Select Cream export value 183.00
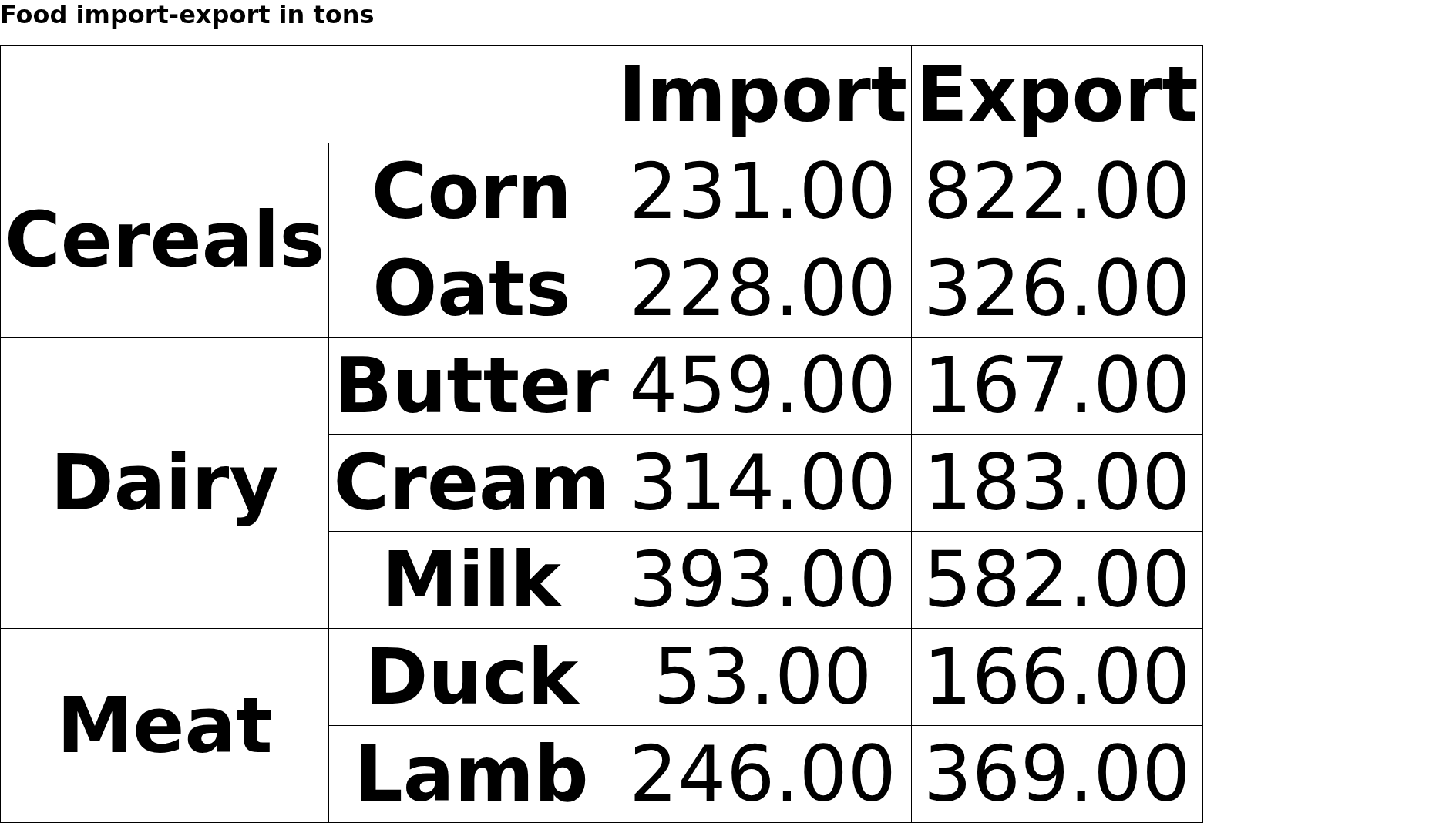Screen dimensions: 1456x823 point(1057,483)
